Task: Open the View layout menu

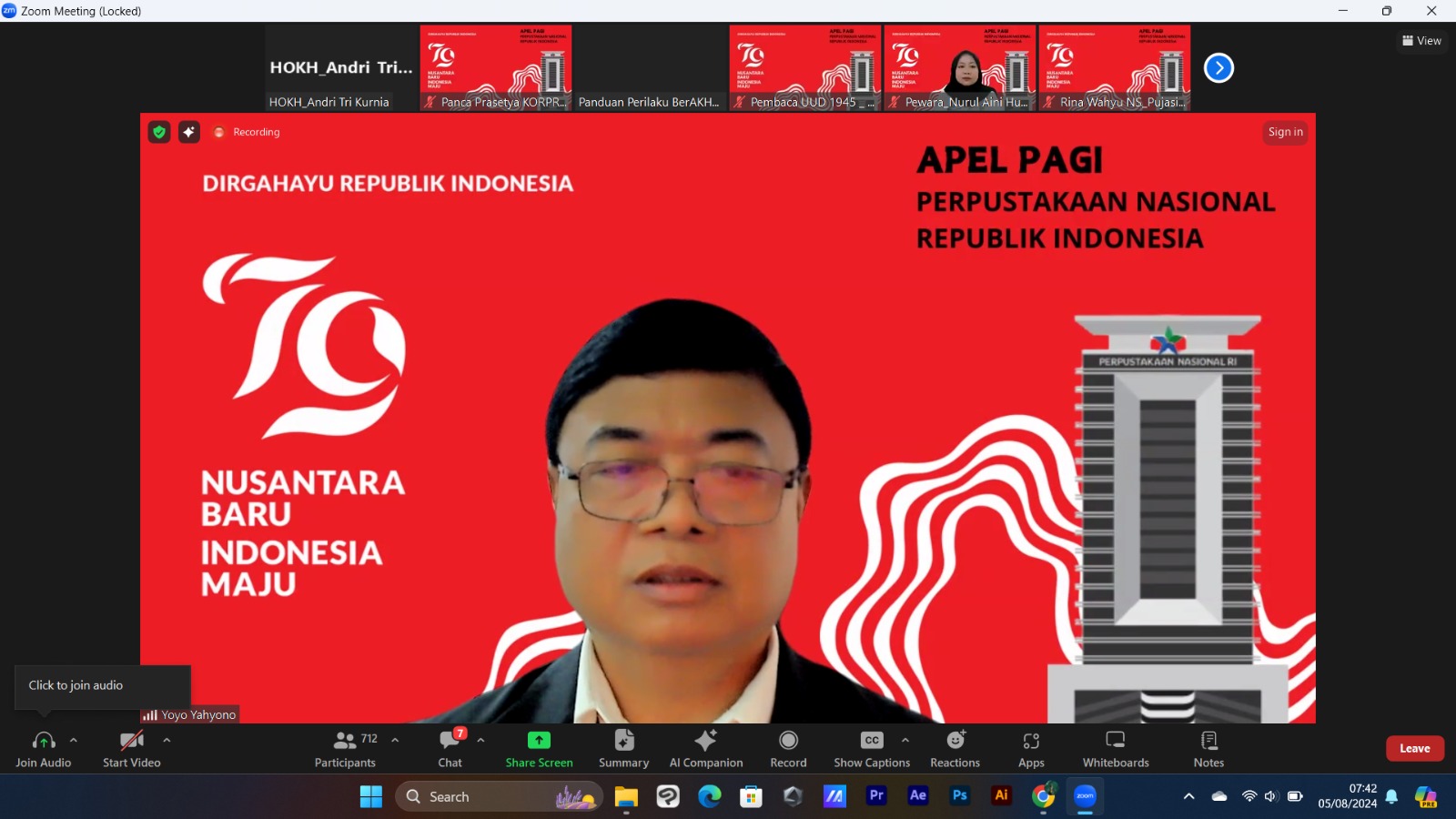Action: [x=1422, y=41]
